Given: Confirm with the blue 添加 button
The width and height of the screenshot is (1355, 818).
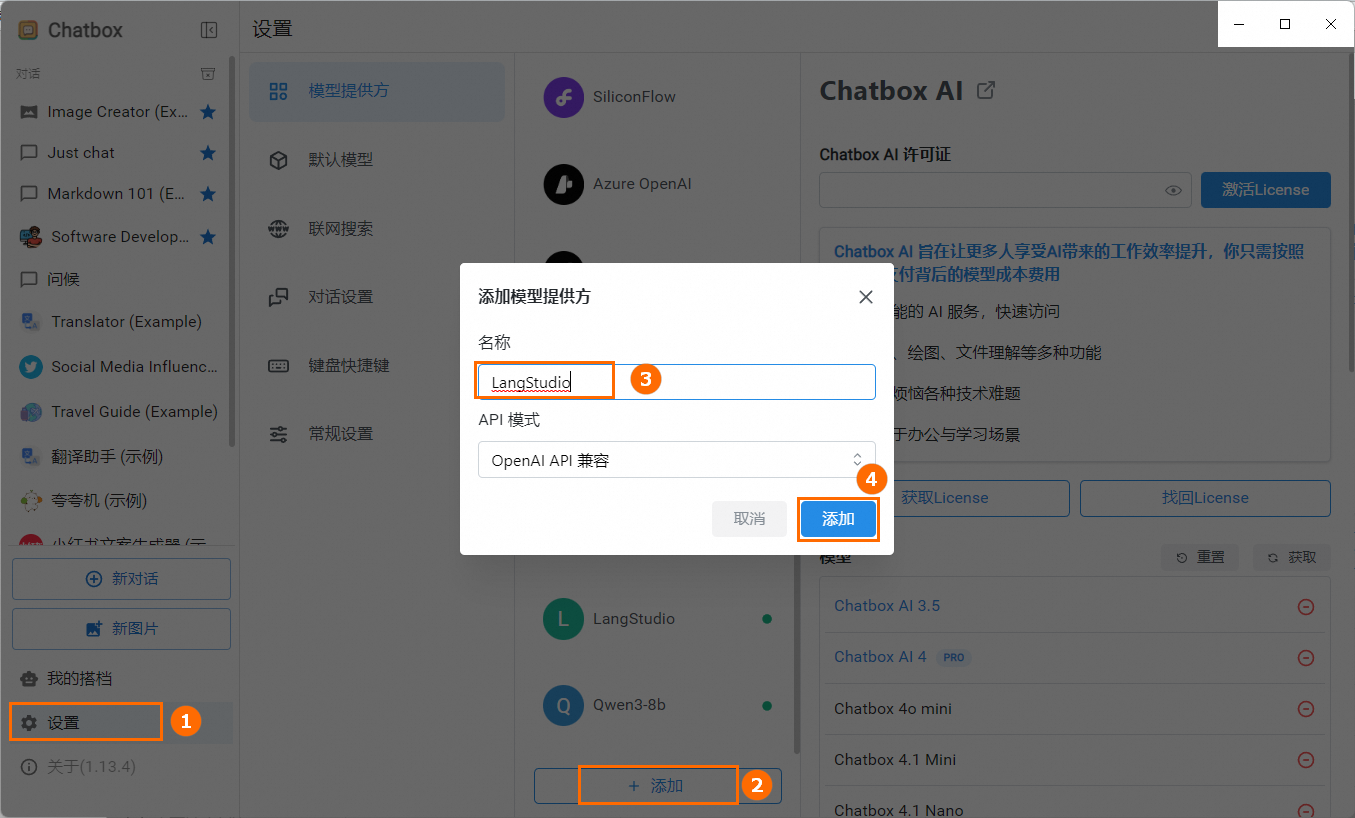Looking at the screenshot, I should [x=838, y=519].
